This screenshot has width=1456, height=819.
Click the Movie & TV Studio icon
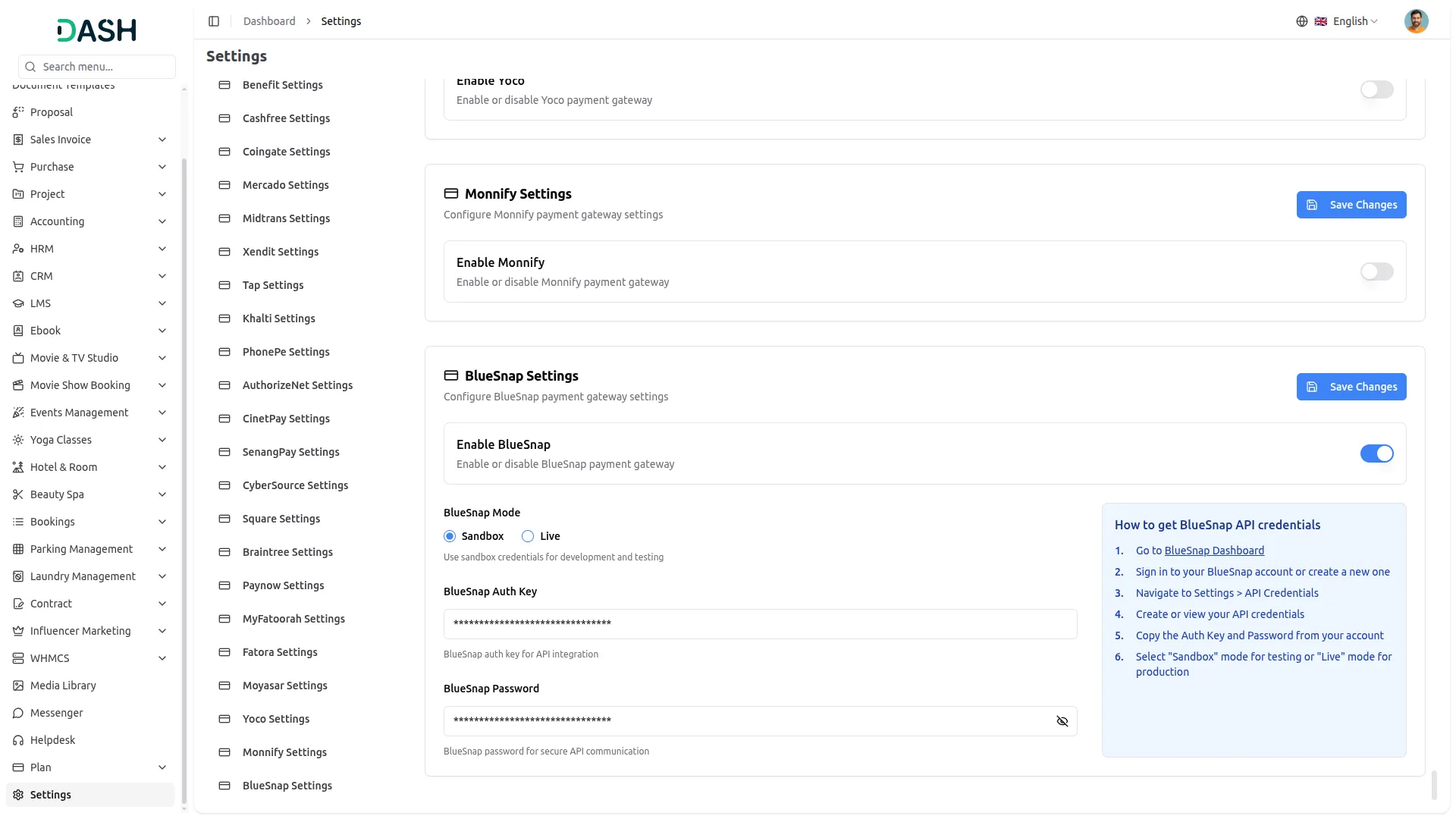[x=18, y=358]
